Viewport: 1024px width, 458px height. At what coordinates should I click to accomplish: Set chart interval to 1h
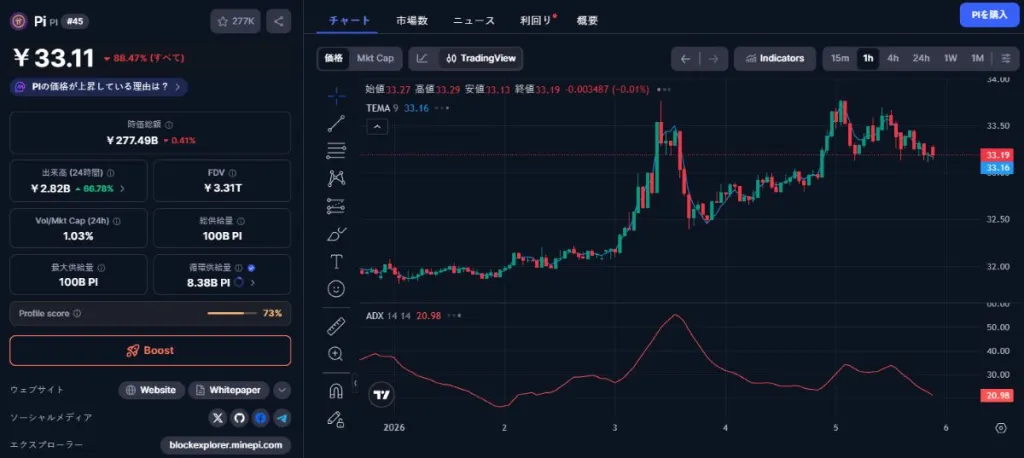pos(868,58)
